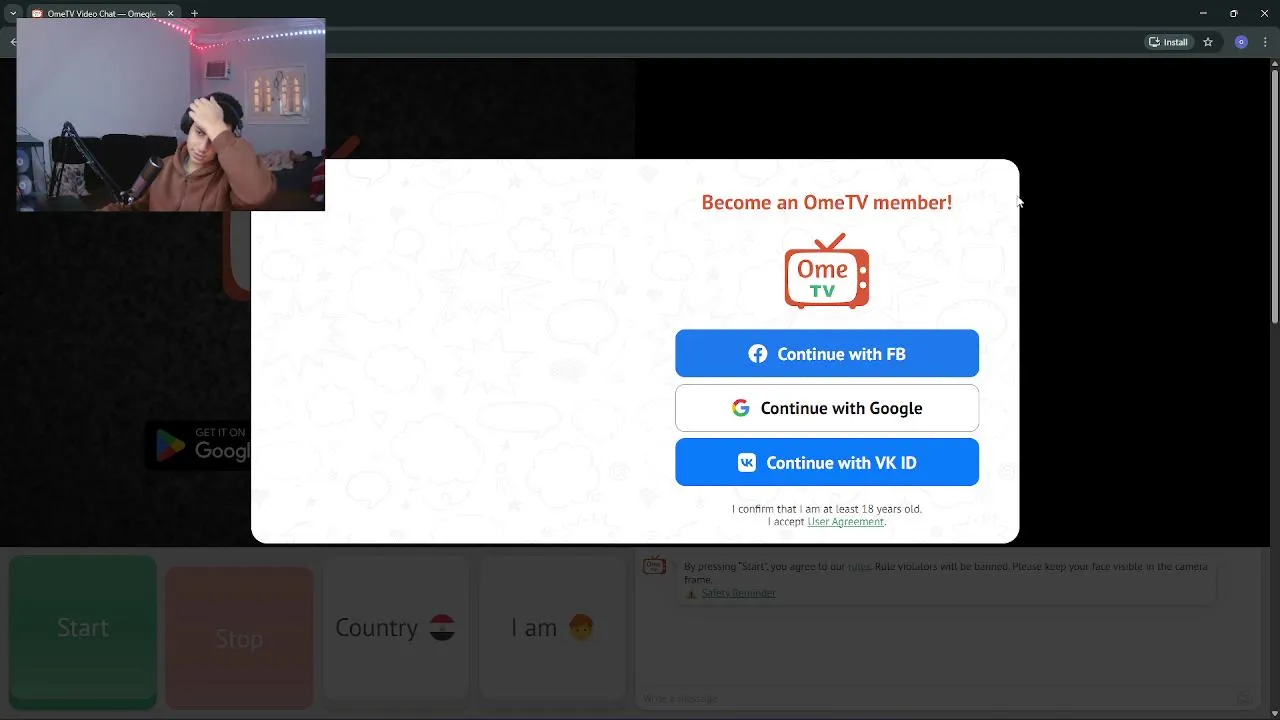Click the send message icon

pyautogui.click(x=1244, y=698)
